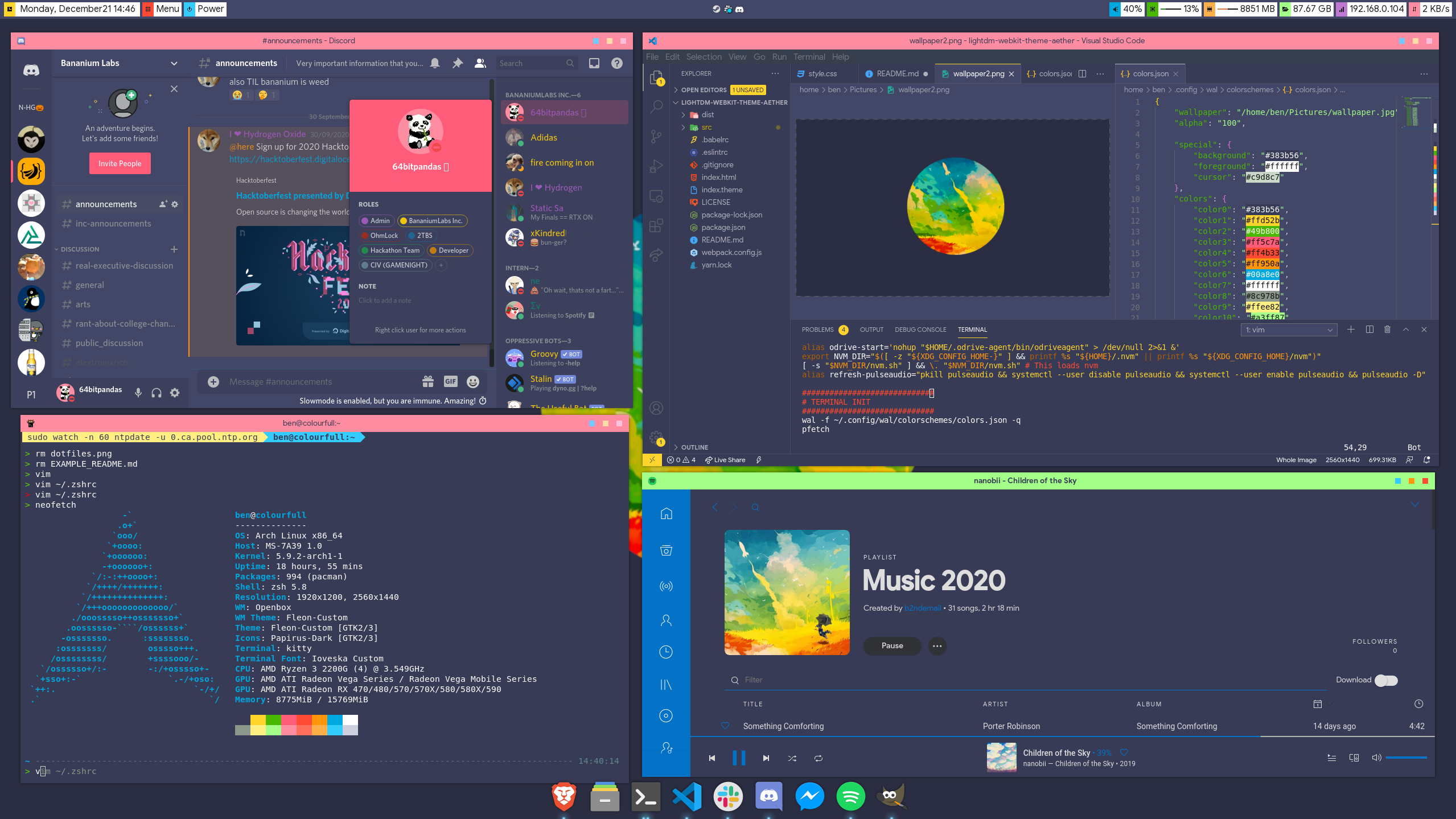Screen dimensions: 1456x819
Task: Click Invite People button in Discord
Action: [120, 163]
